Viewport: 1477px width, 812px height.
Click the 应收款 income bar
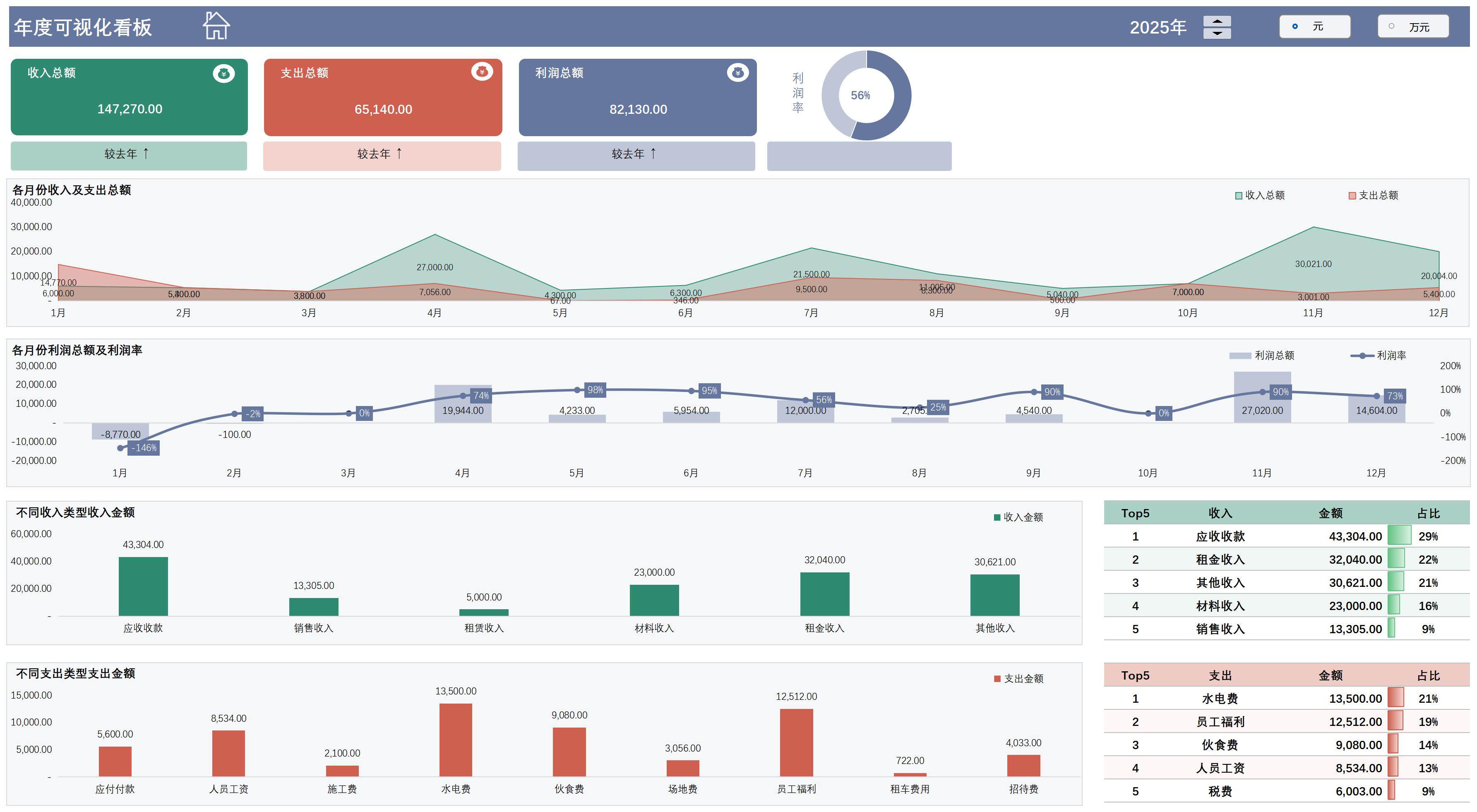point(143,586)
